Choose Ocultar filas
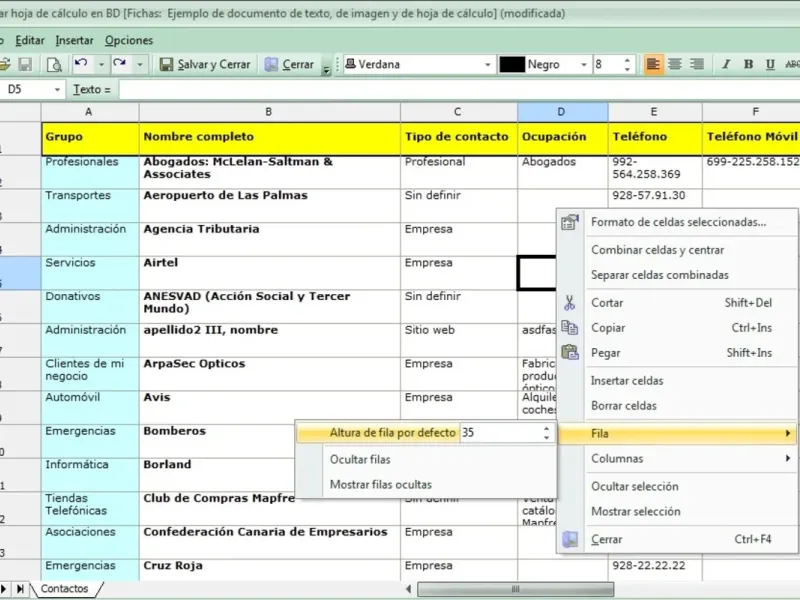The image size is (800, 600). click(360, 459)
